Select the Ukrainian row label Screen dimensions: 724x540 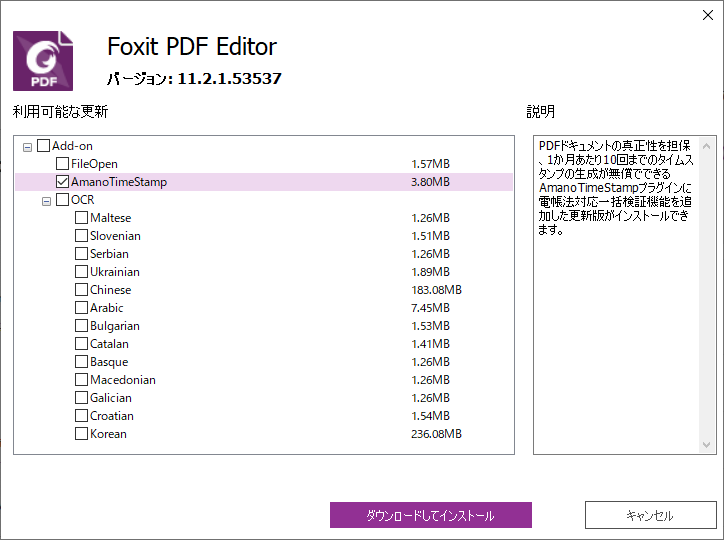coord(115,272)
